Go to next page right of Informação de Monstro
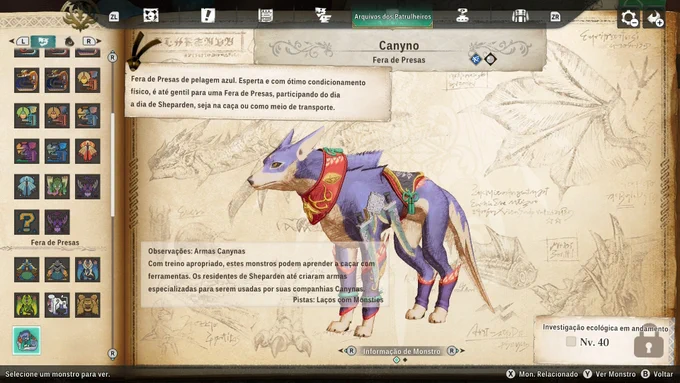This screenshot has height=383, width=680. [x=455, y=351]
